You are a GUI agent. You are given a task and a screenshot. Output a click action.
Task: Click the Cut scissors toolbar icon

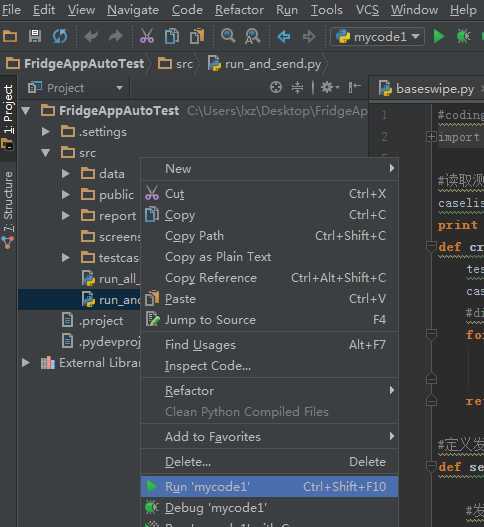[x=147, y=36]
